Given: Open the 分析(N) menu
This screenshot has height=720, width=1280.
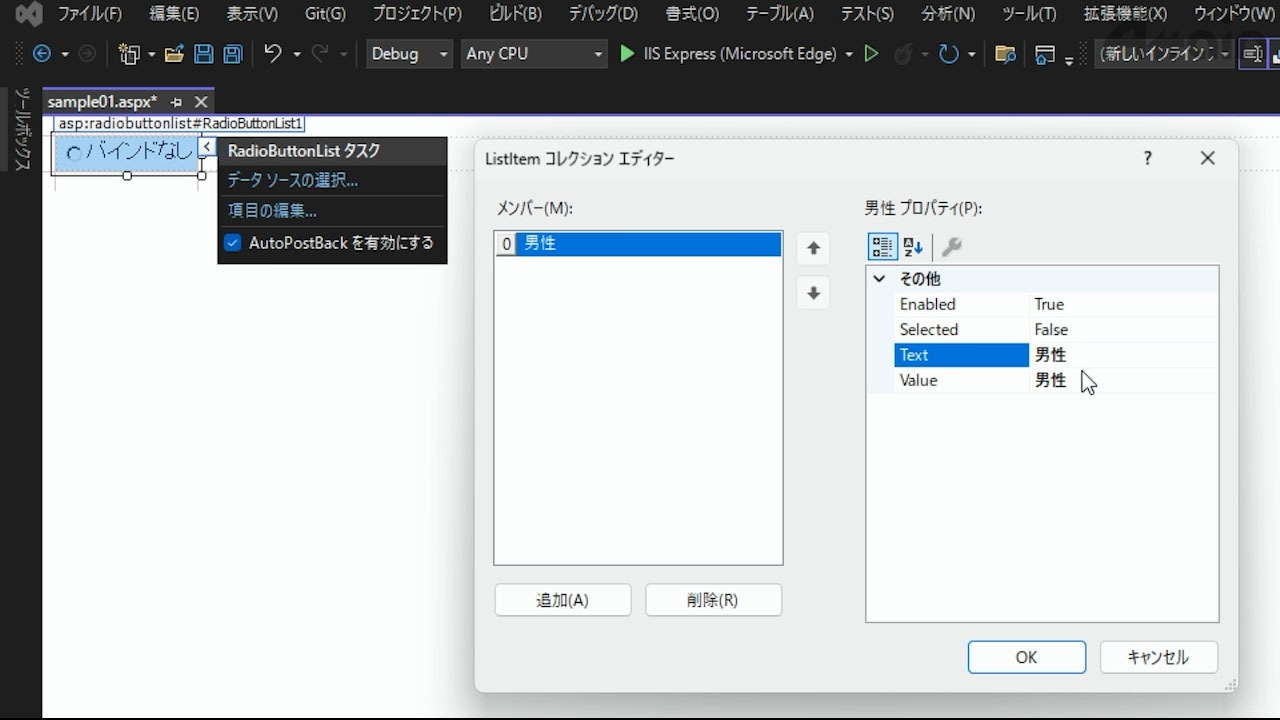Looking at the screenshot, I should coord(947,14).
